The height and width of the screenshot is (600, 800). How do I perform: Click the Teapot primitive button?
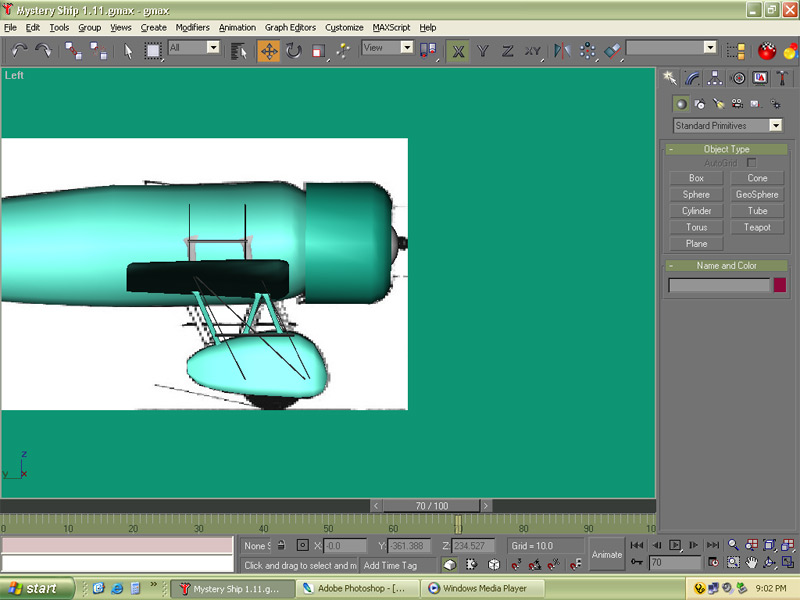tap(757, 227)
